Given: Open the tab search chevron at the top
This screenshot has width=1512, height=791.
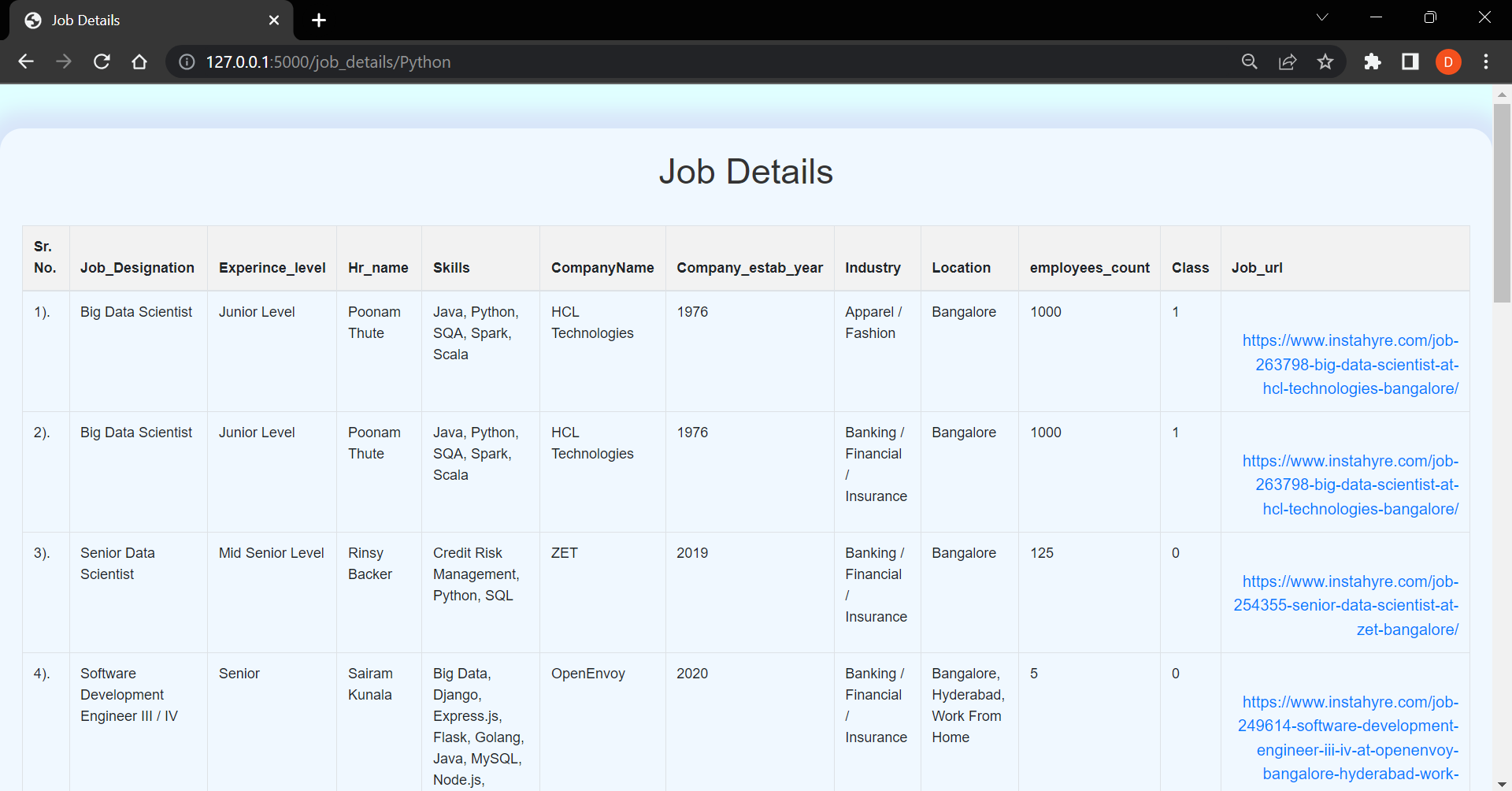Looking at the screenshot, I should pos(1322,17).
